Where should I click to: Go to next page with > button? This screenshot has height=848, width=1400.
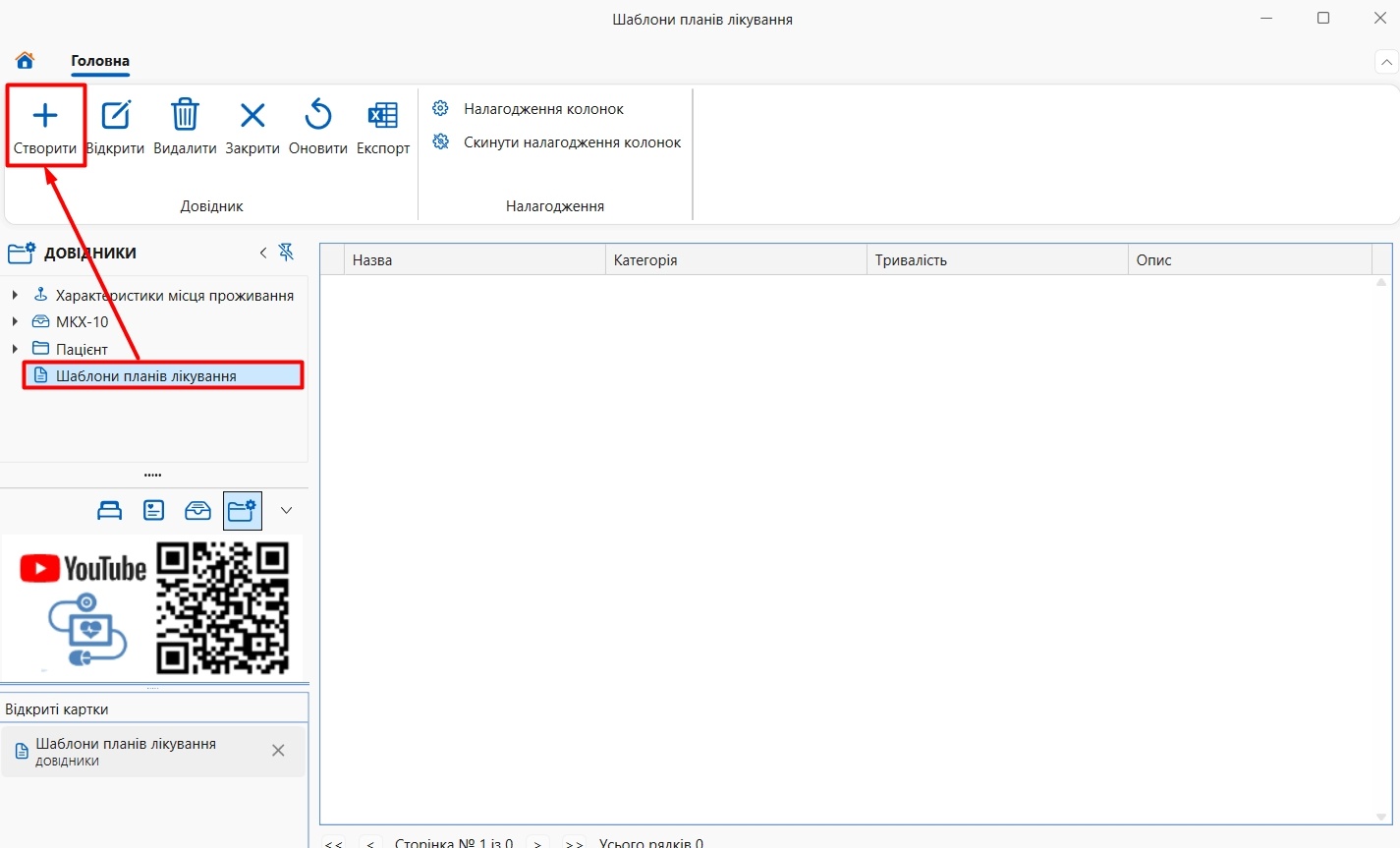coord(537,843)
